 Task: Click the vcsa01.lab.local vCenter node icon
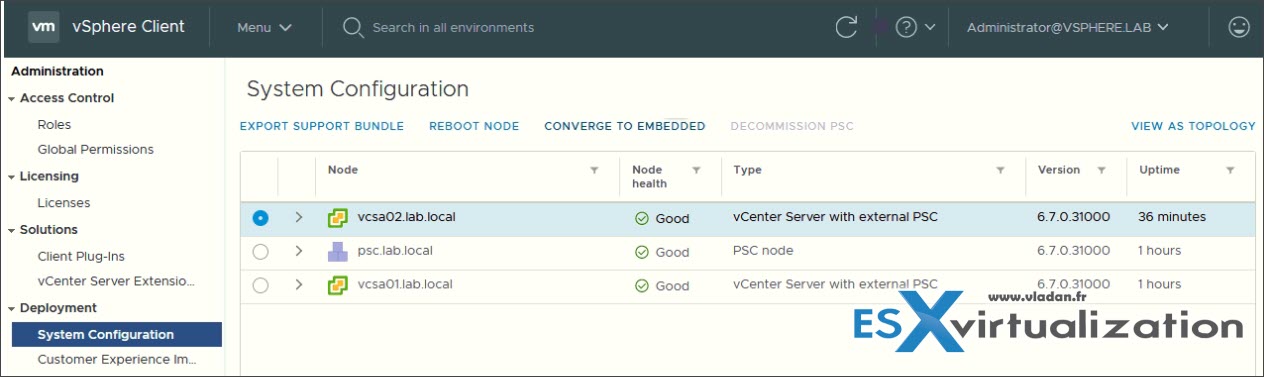pyautogui.click(x=338, y=285)
